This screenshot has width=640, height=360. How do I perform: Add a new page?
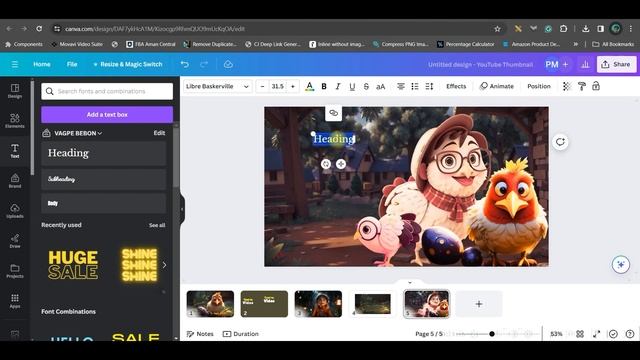479,304
